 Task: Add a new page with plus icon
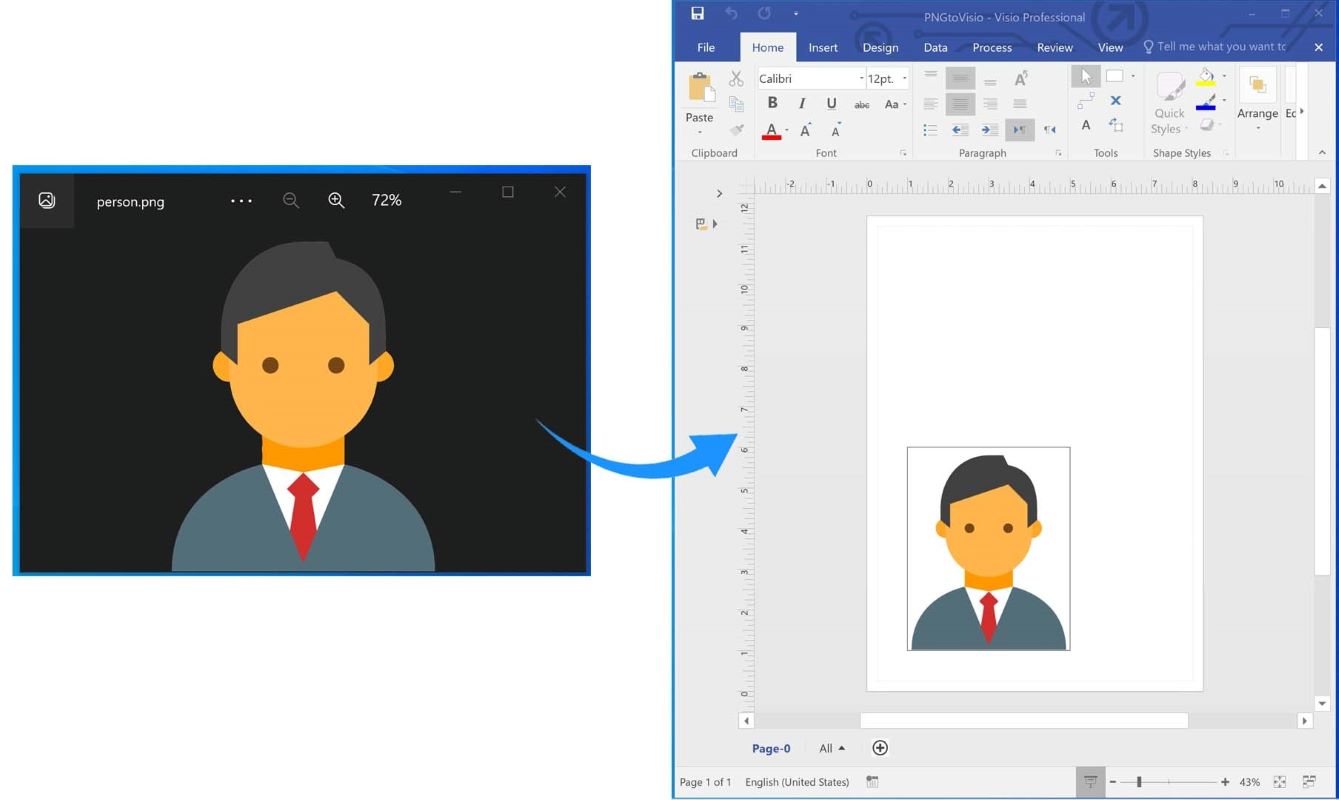click(880, 748)
